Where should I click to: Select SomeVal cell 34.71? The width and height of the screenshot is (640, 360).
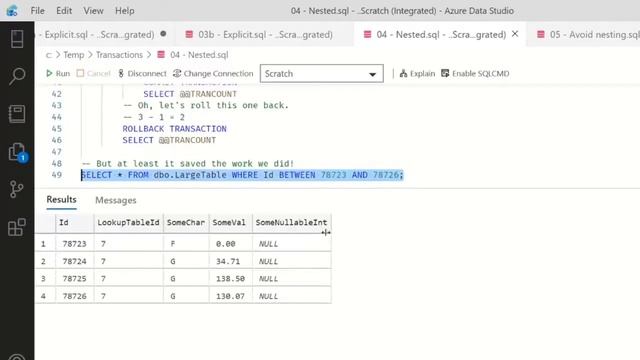click(230, 261)
